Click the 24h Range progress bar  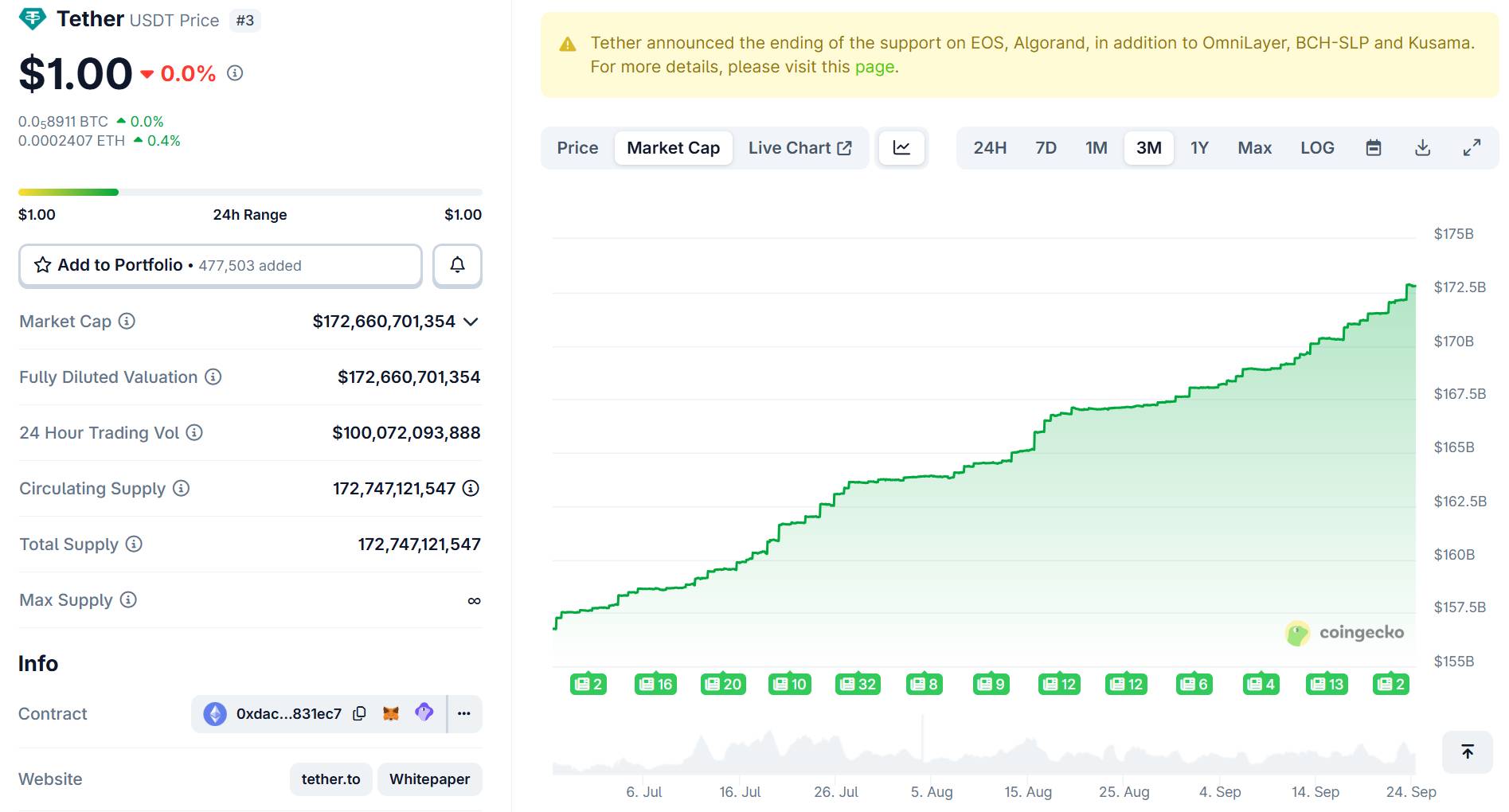pos(250,192)
